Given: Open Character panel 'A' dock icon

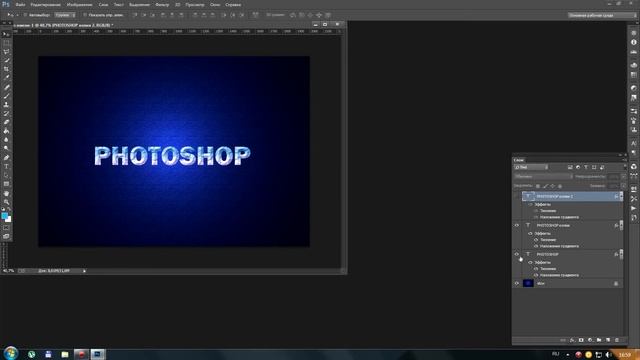Looking at the screenshot, I should [633, 143].
